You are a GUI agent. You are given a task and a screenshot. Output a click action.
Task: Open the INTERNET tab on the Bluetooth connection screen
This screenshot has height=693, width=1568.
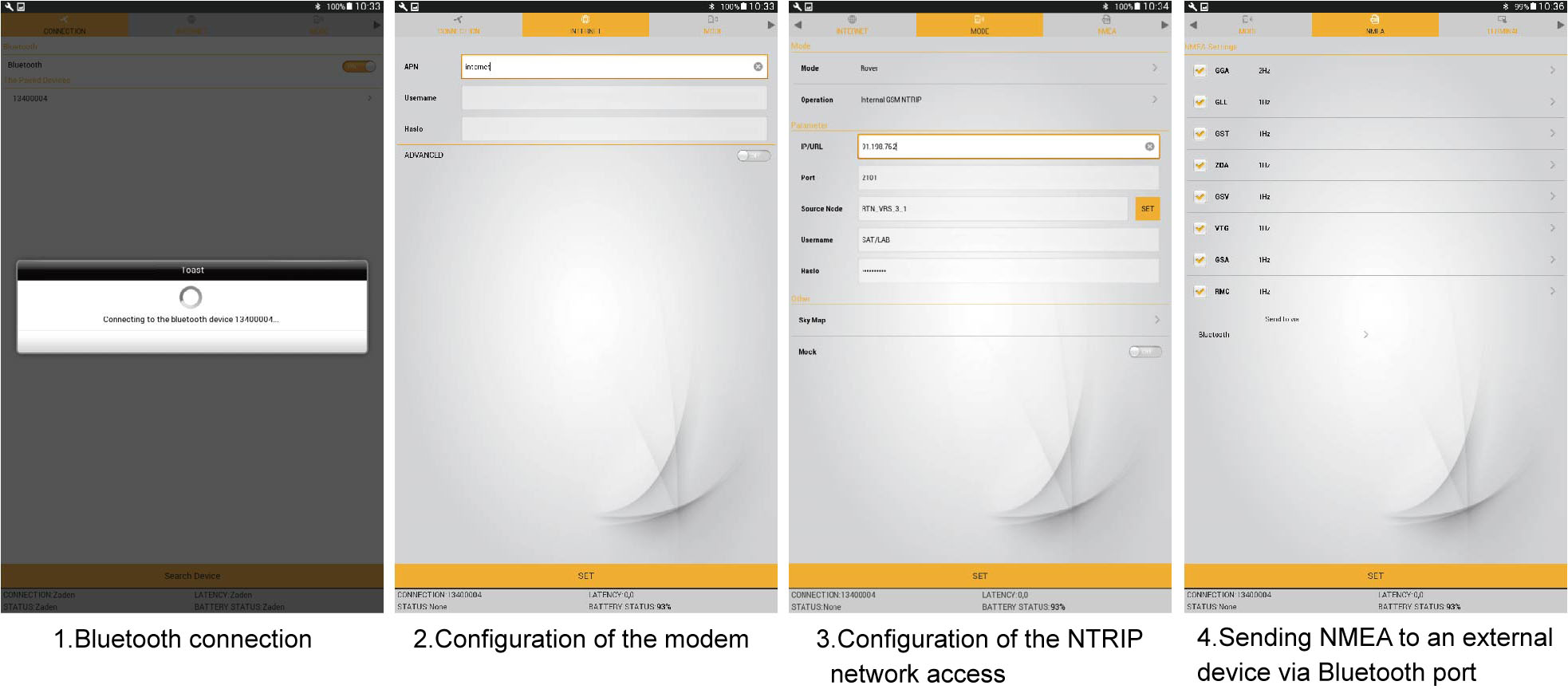[191, 25]
